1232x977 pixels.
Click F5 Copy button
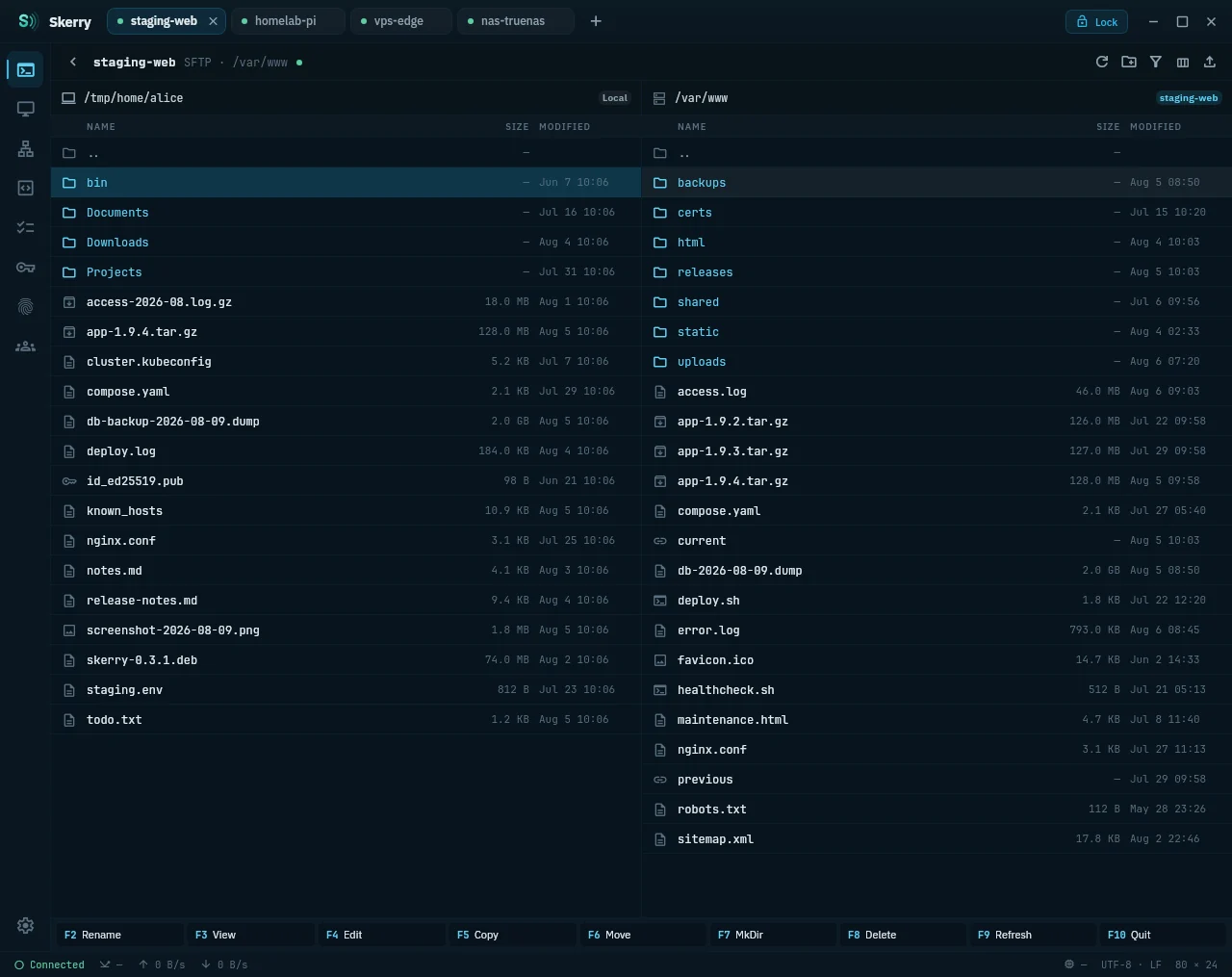(x=513, y=935)
